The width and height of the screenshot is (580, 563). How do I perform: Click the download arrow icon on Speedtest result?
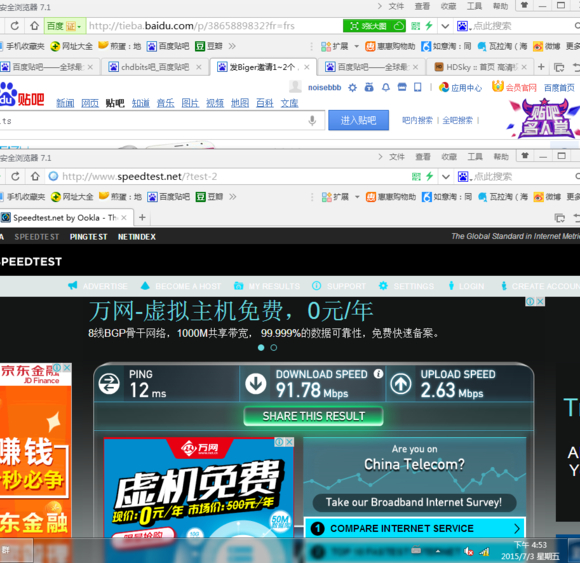[256, 384]
